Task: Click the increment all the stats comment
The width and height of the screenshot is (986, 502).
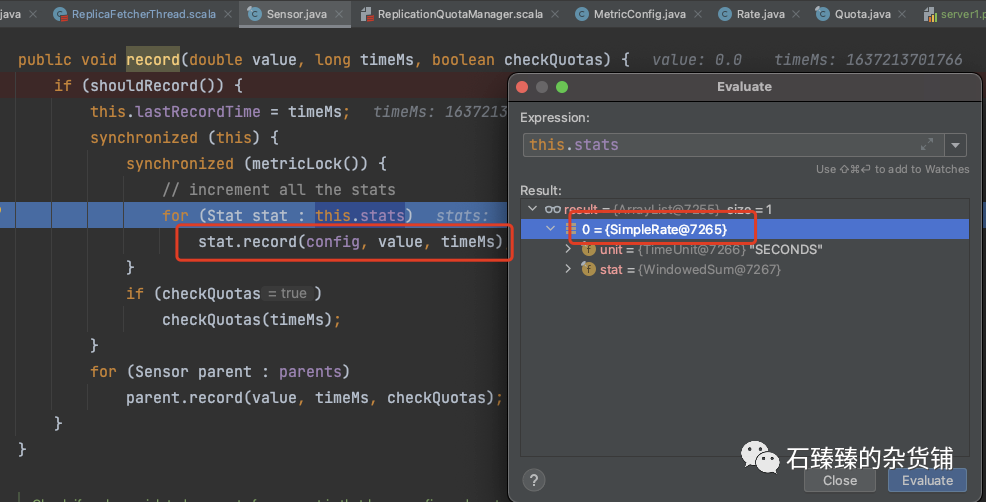Action: point(279,189)
